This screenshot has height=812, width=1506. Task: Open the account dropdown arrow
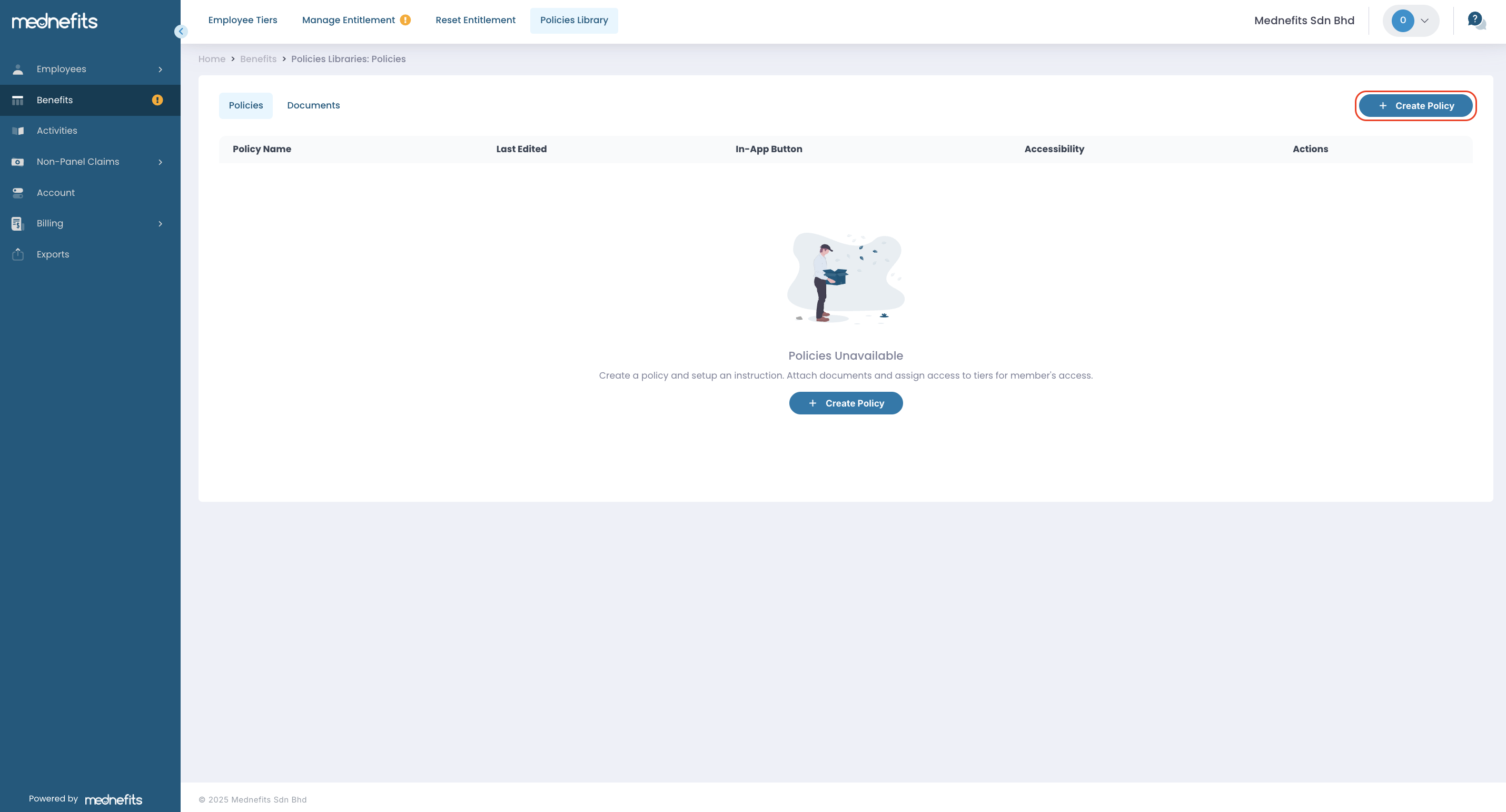[x=1425, y=21]
